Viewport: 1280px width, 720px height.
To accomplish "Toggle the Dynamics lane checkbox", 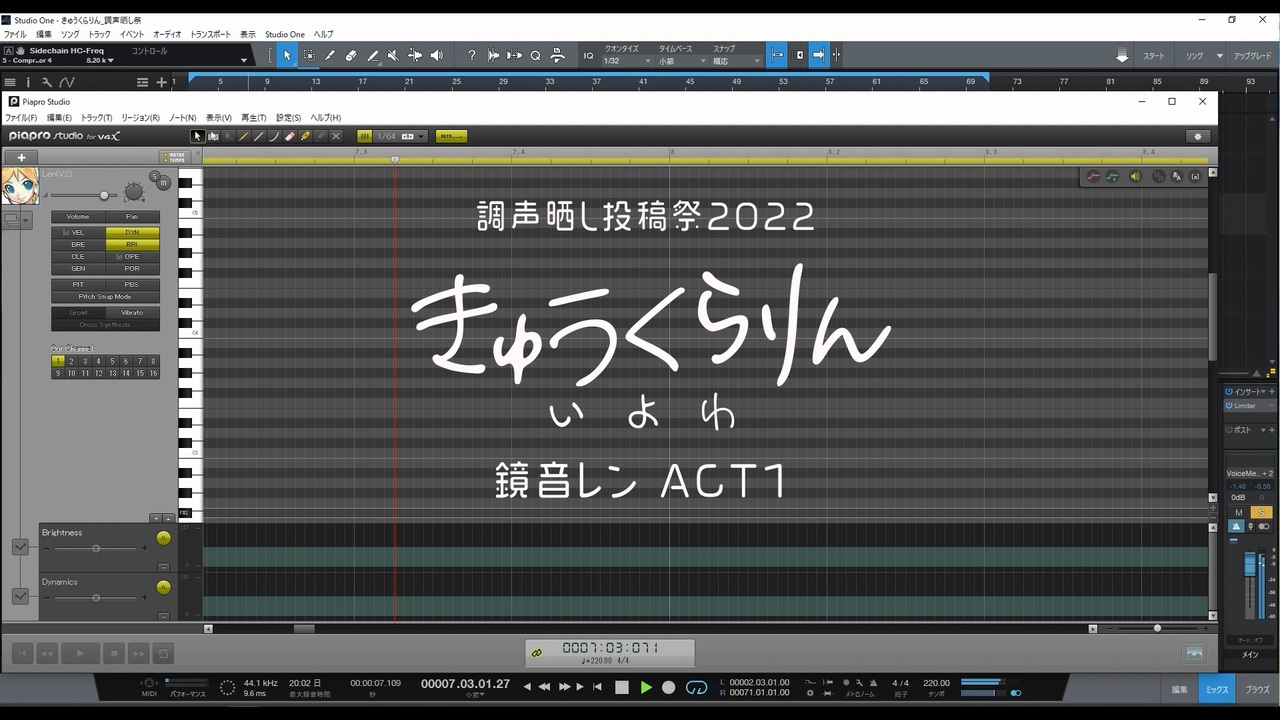I will pos(20,596).
